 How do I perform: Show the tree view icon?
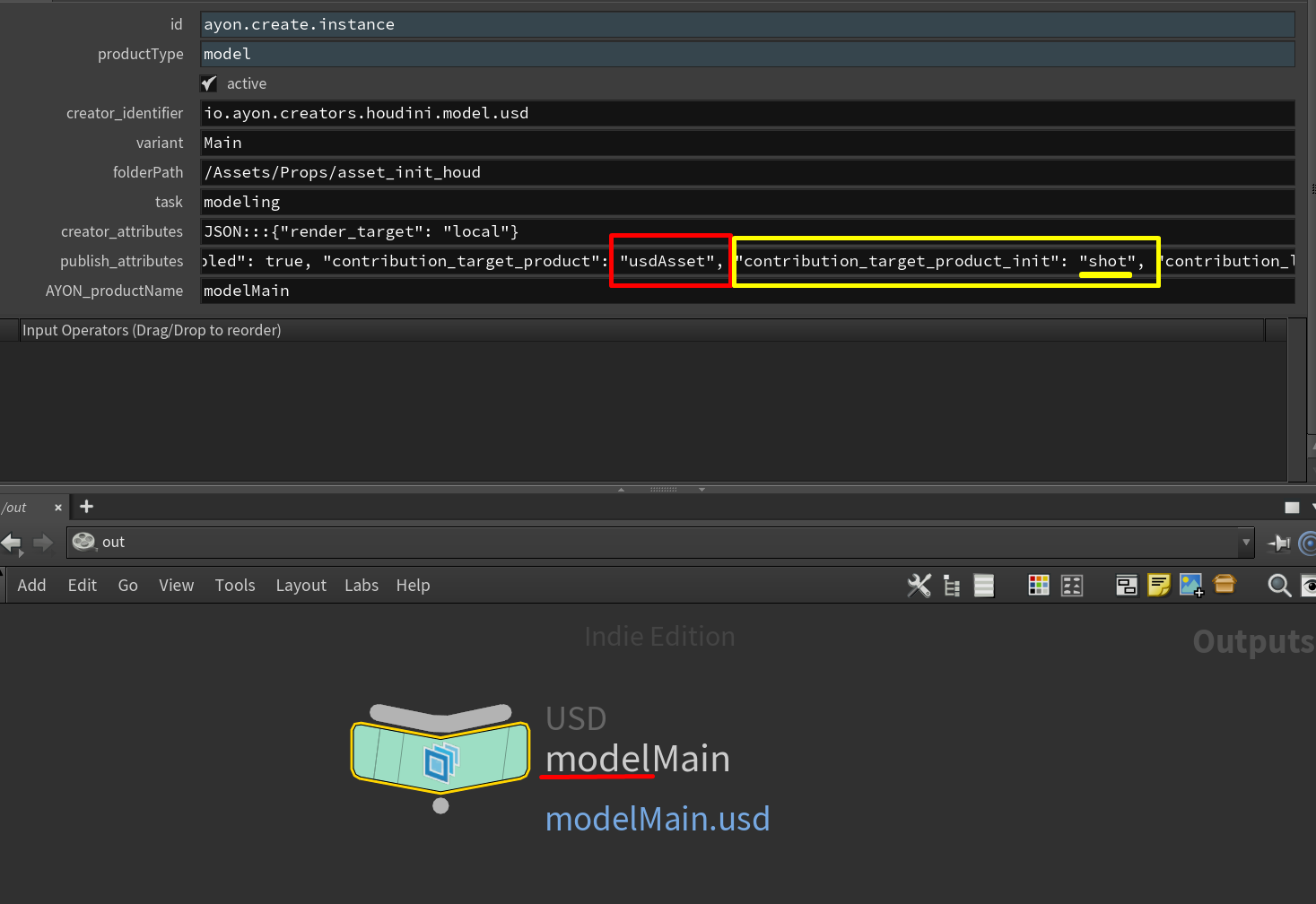click(x=952, y=586)
